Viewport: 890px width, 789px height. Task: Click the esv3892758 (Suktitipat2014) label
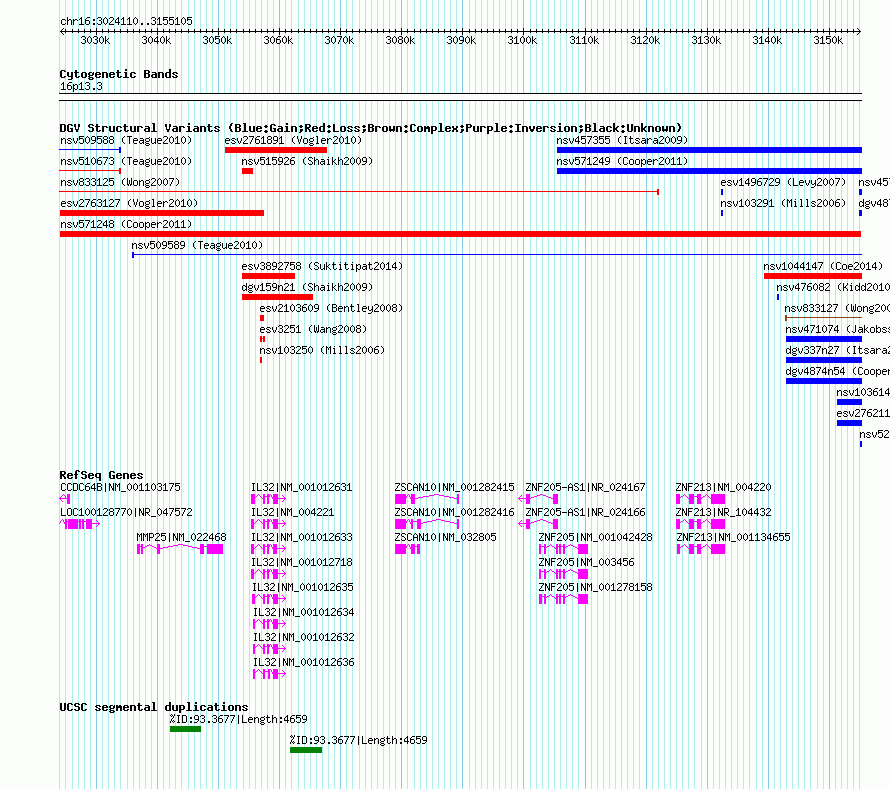[x=322, y=266]
